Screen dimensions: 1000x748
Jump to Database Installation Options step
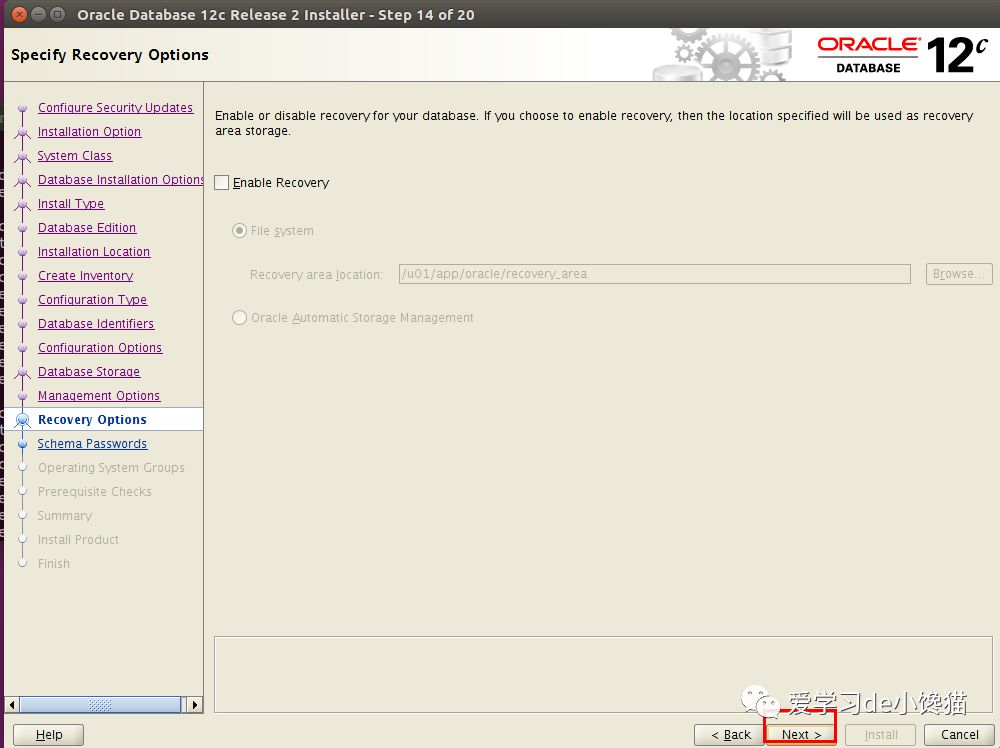pos(121,180)
